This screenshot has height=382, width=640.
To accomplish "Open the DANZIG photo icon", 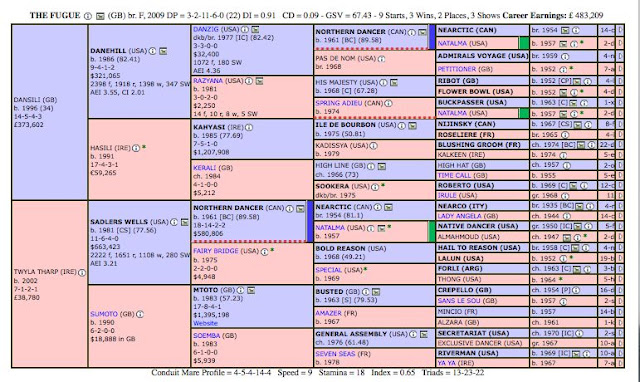I will tap(255, 29).
